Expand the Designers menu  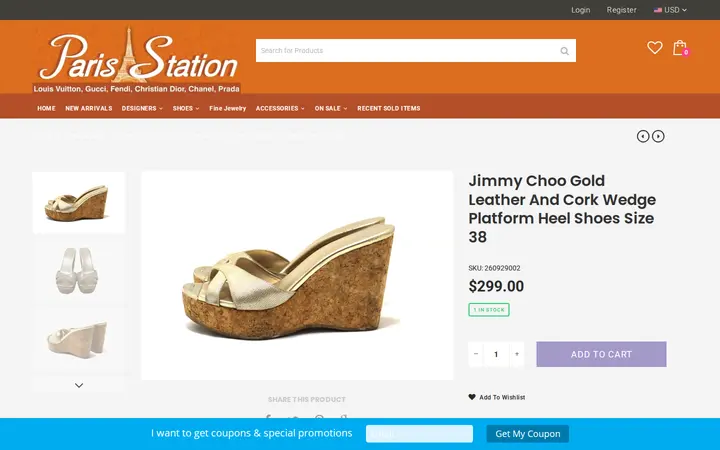tap(142, 108)
